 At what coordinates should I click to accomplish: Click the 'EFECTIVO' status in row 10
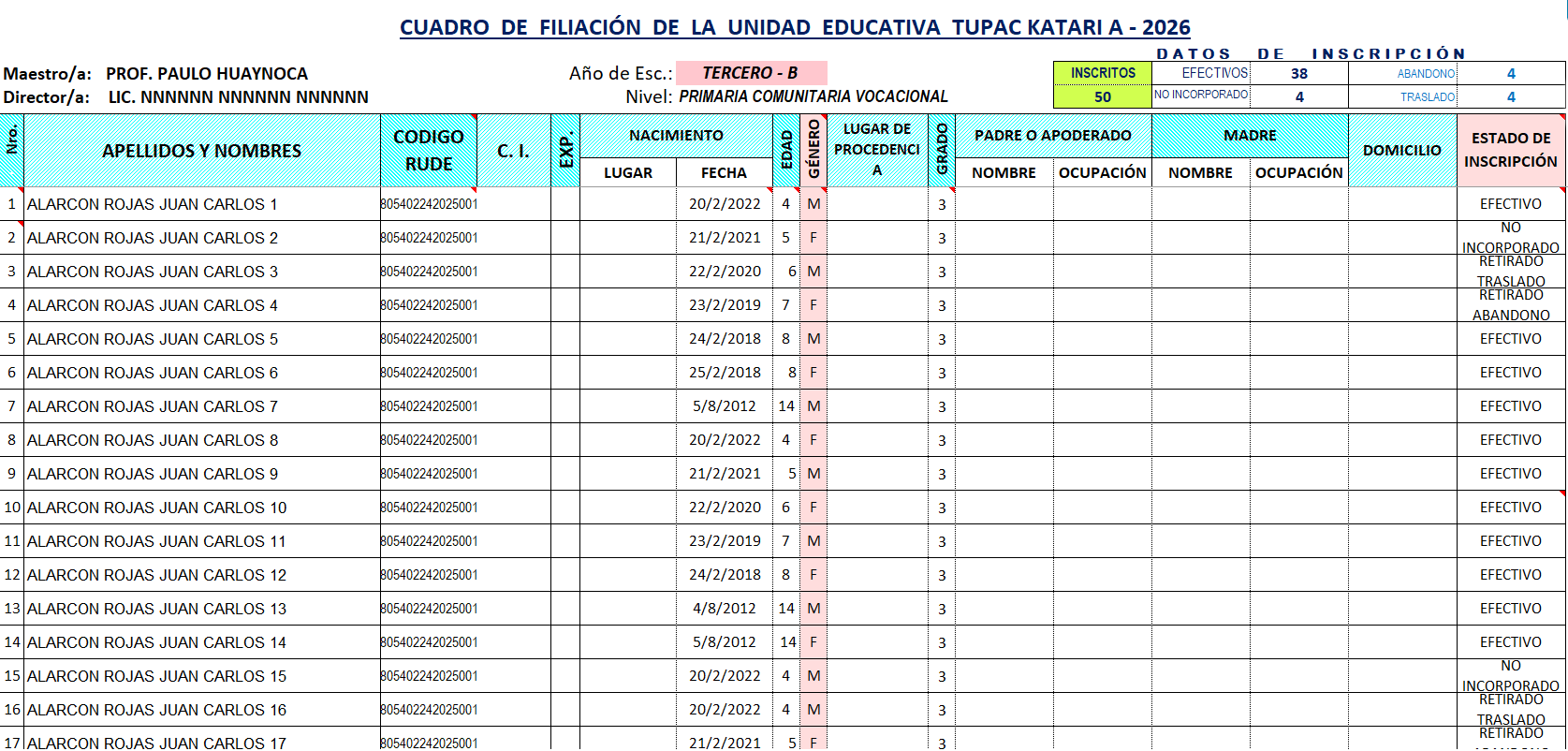pyautogui.click(x=1511, y=508)
